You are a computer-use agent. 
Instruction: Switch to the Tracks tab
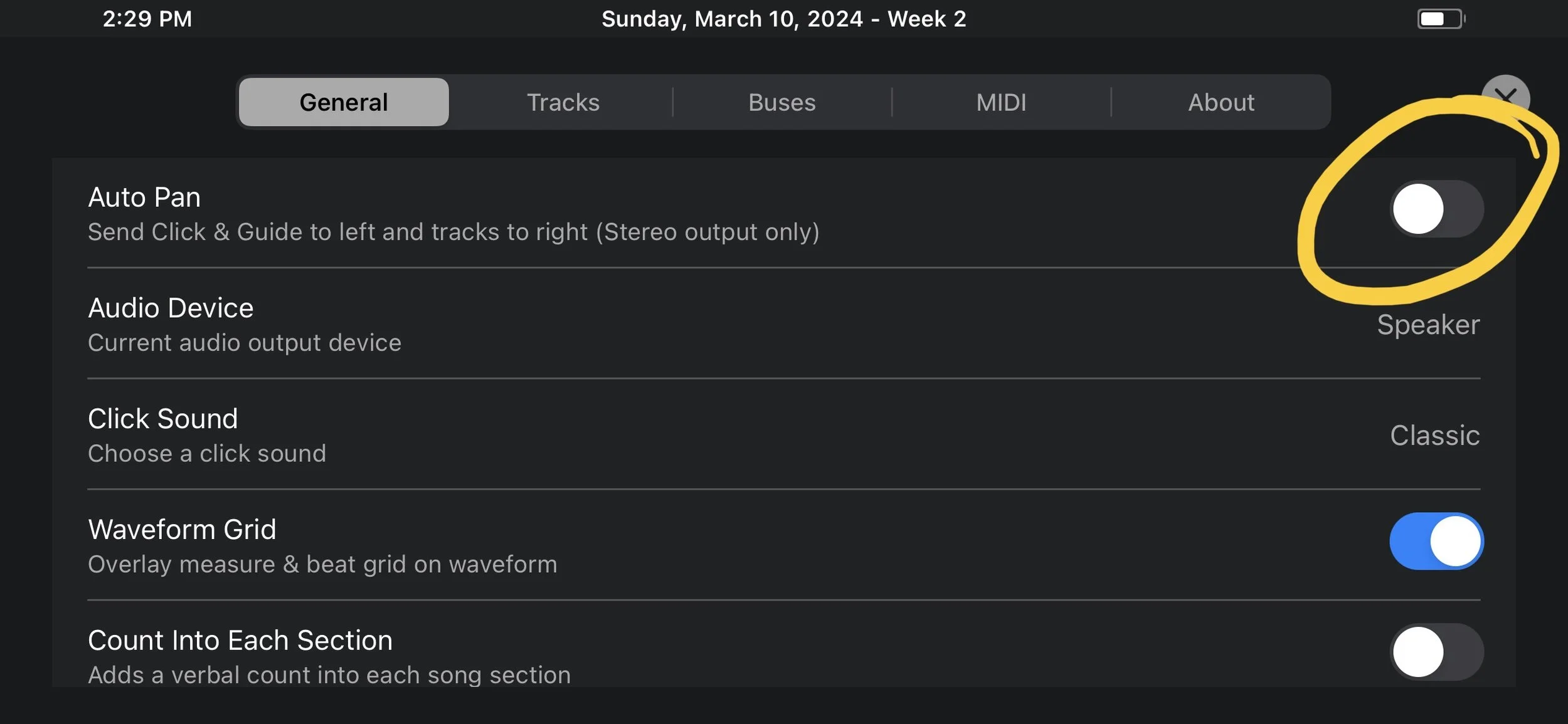pyautogui.click(x=563, y=102)
